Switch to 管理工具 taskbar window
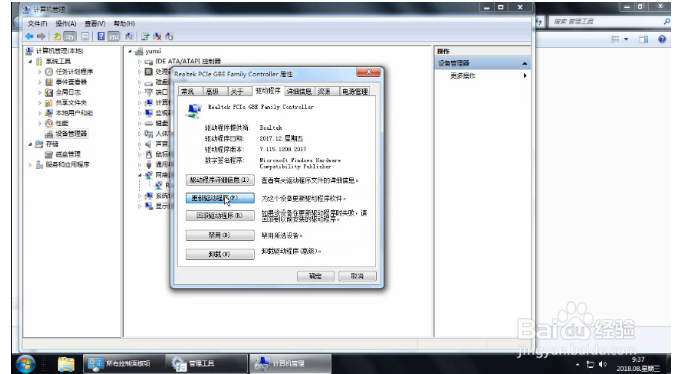 pyautogui.click(x=206, y=364)
